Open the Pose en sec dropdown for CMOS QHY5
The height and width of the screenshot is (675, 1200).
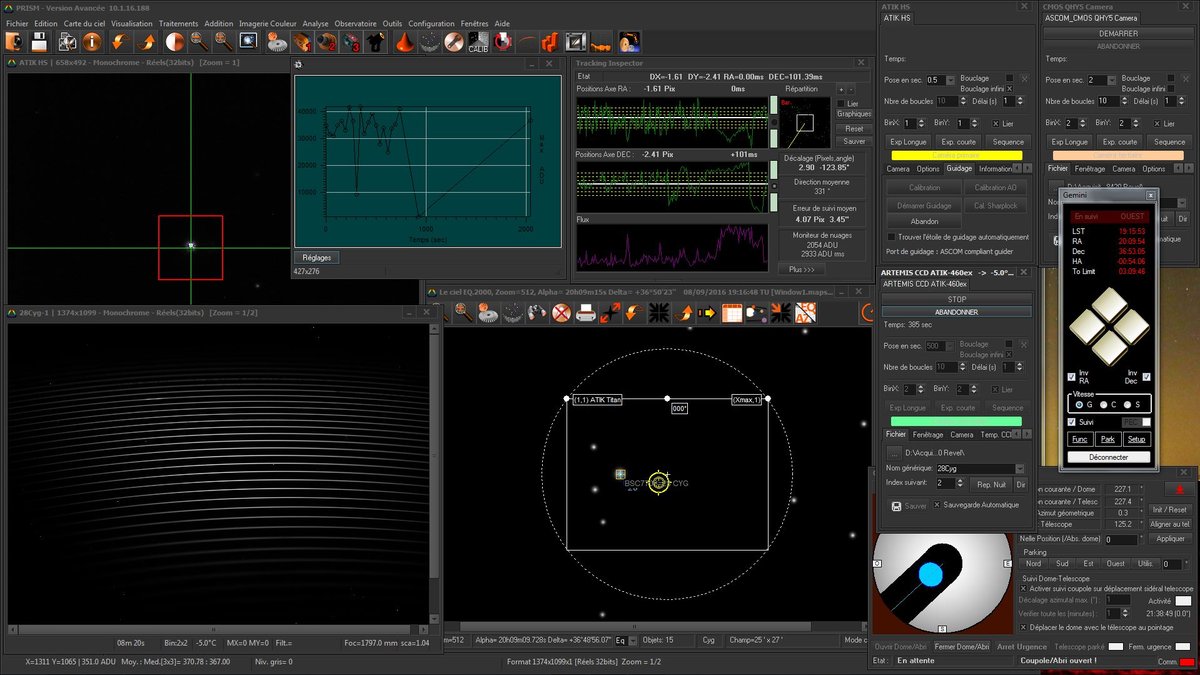point(1109,80)
